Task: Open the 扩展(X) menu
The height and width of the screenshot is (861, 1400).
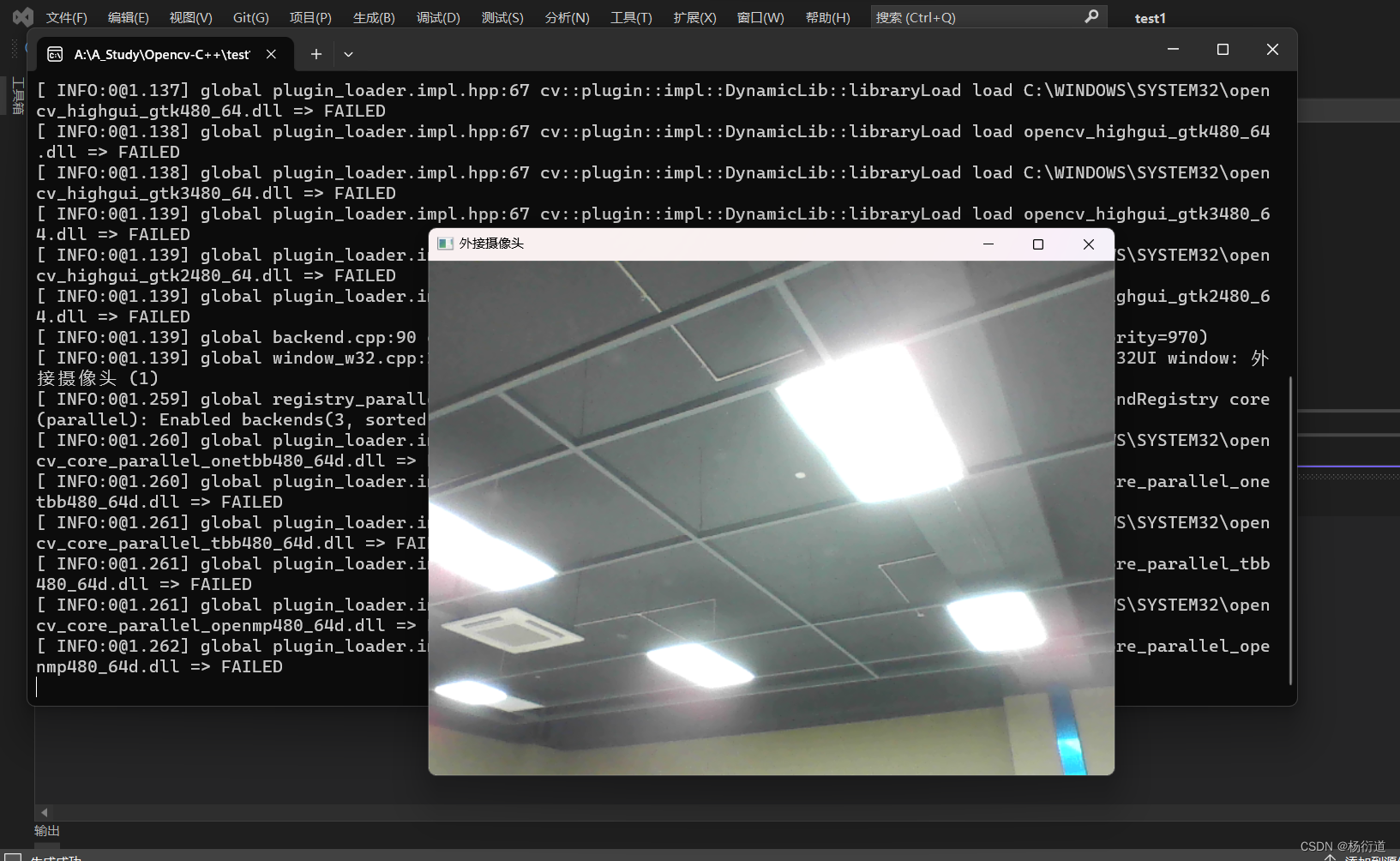Action: tap(694, 16)
